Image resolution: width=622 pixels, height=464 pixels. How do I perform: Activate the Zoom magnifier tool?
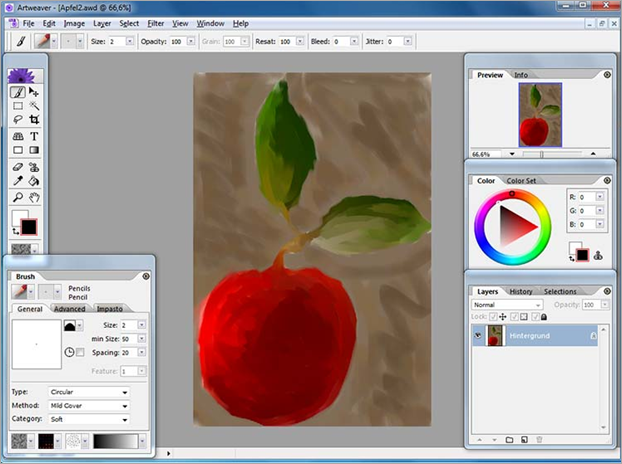point(18,198)
